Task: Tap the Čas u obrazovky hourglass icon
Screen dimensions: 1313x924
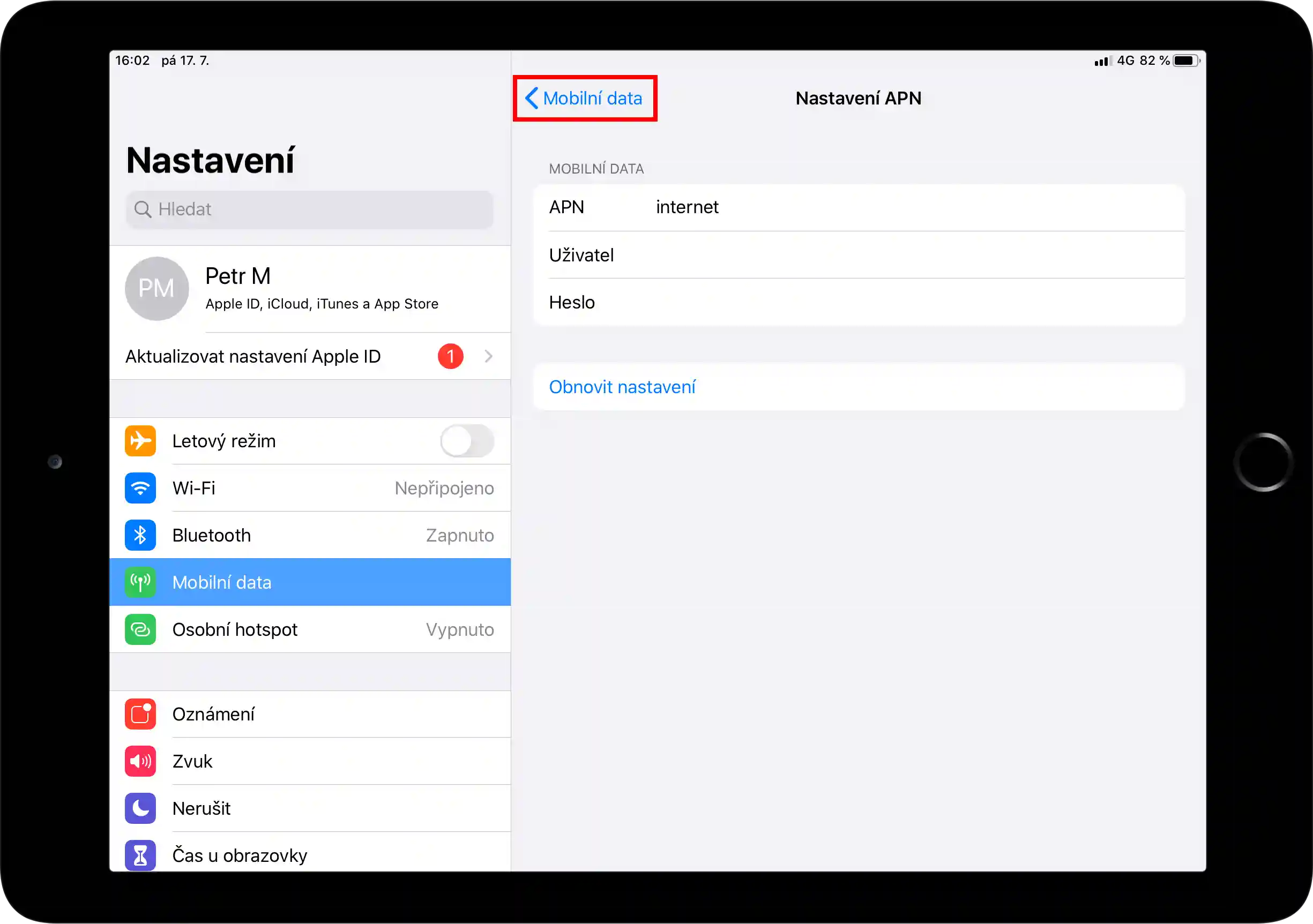Action: pyautogui.click(x=140, y=855)
